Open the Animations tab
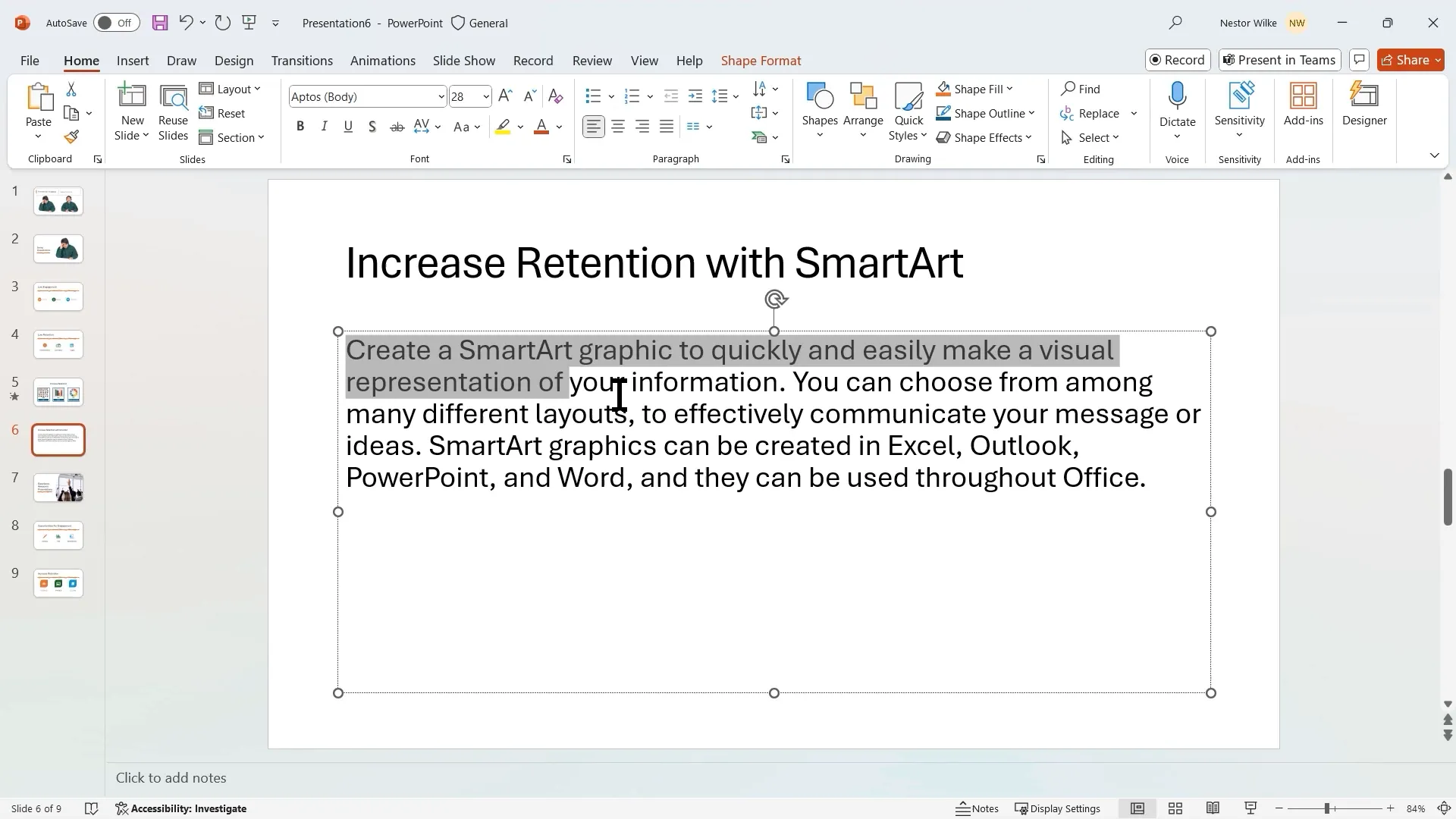This screenshot has width=1456, height=819. pos(383,61)
